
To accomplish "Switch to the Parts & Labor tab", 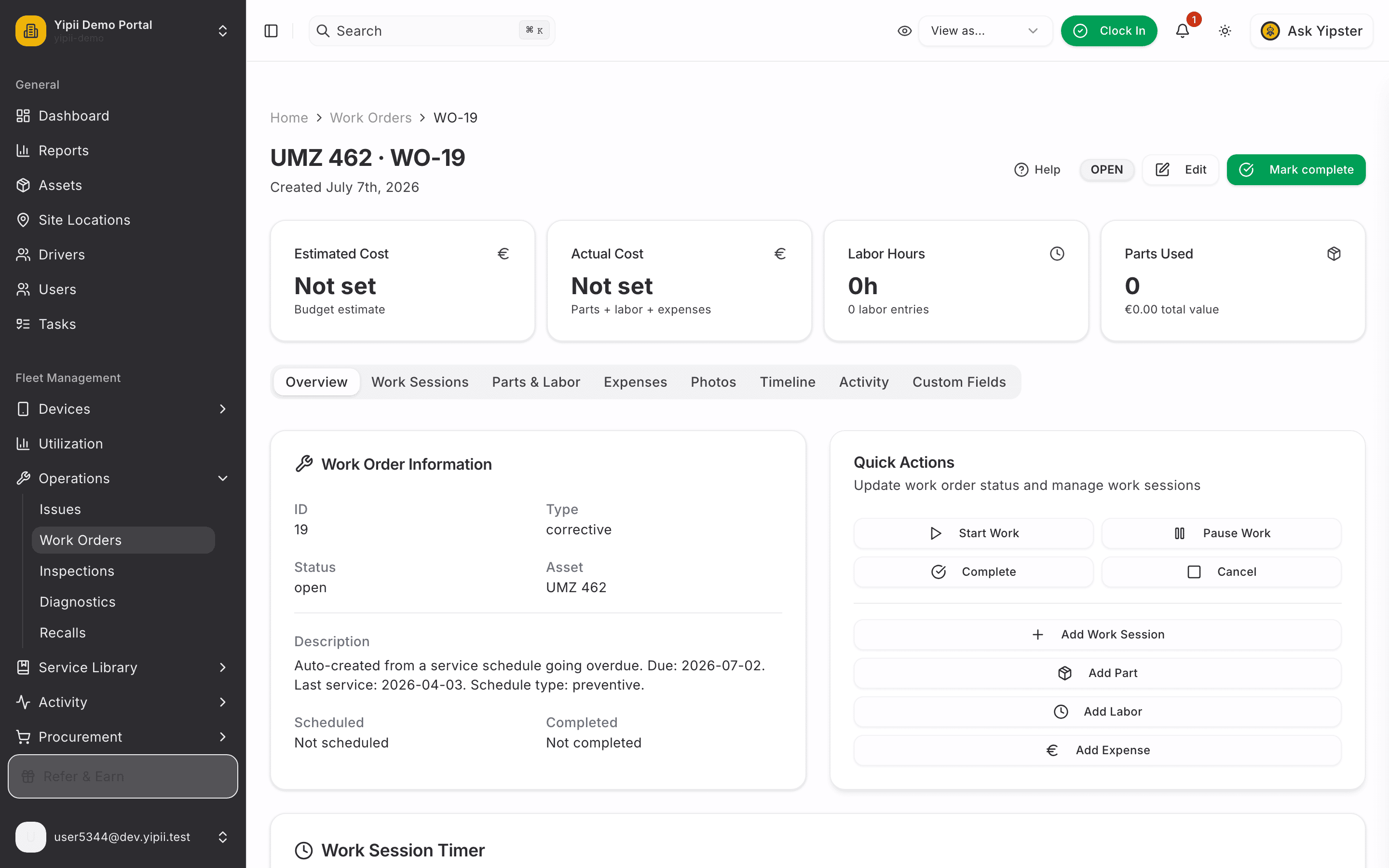I will 536,382.
